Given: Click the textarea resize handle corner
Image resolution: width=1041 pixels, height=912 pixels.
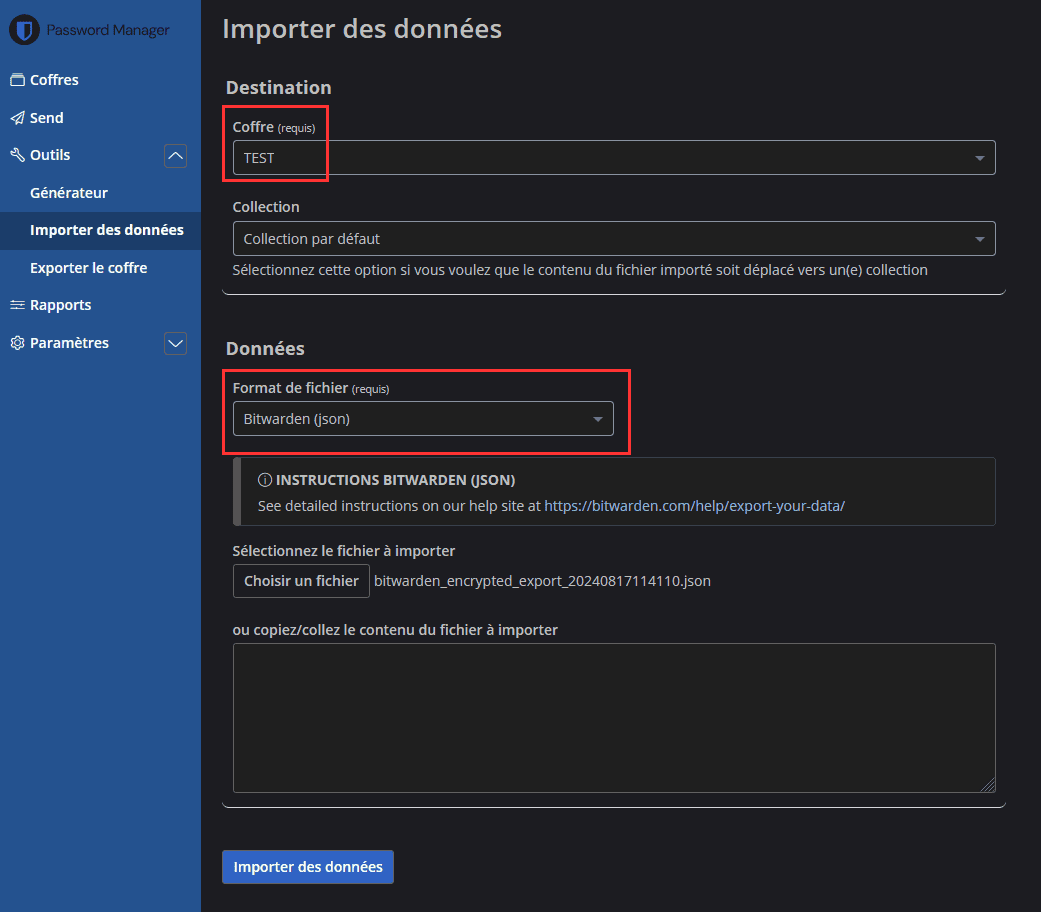Looking at the screenshot, I should (x=988, y=785).
